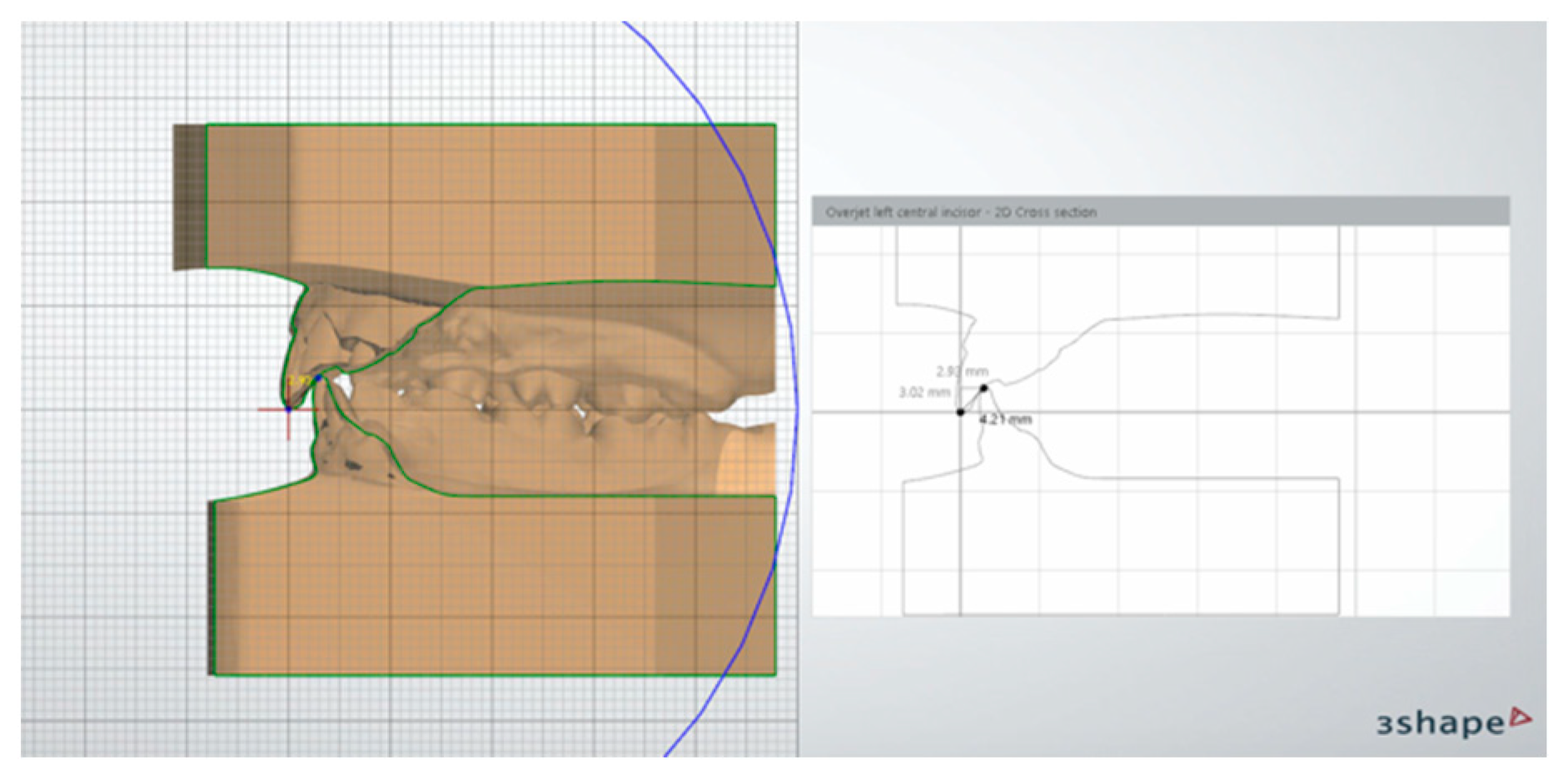Select the yellow measurement label on 3D model
The width and height of the screenshot is (1568, 780).
tap(299, 381)
